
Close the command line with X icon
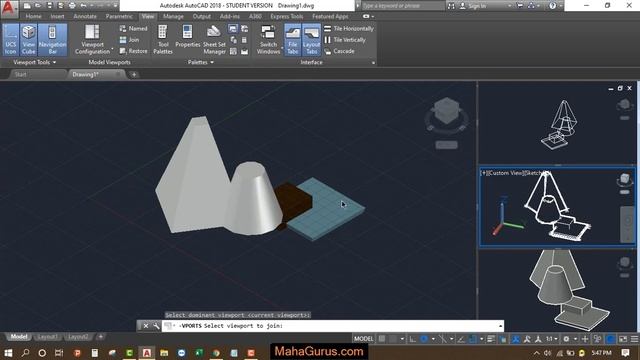click(x=146, y=326)
